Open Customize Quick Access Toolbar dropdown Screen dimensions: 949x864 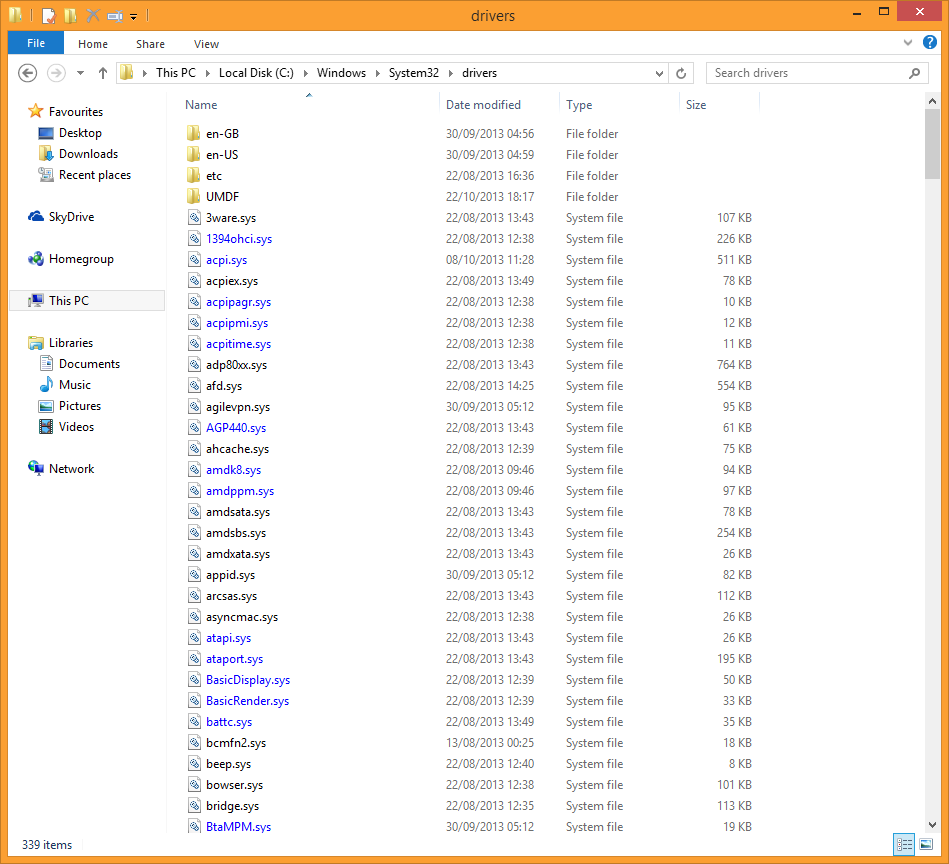(134, 16)
